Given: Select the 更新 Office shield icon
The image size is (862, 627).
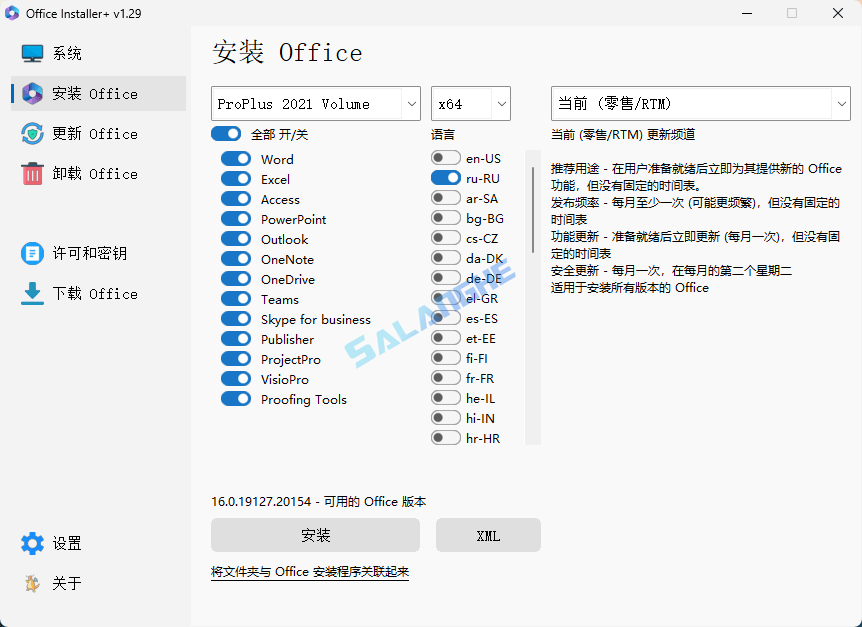Looking at the screenshot, I should click(31, 133).
